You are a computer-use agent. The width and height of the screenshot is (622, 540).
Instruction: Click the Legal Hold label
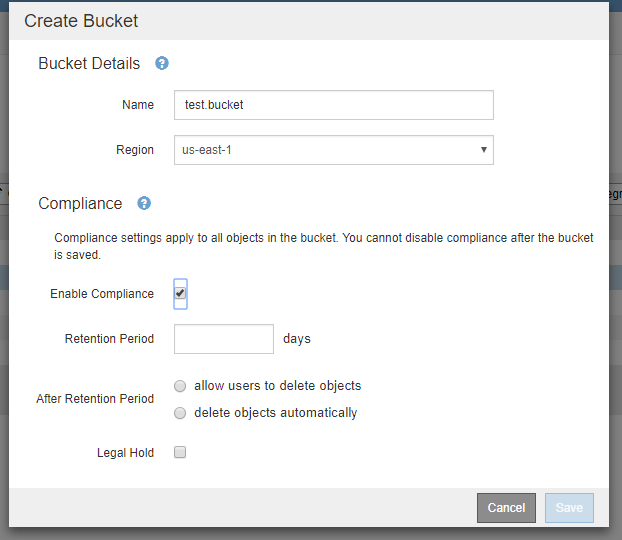click(125, 453)
